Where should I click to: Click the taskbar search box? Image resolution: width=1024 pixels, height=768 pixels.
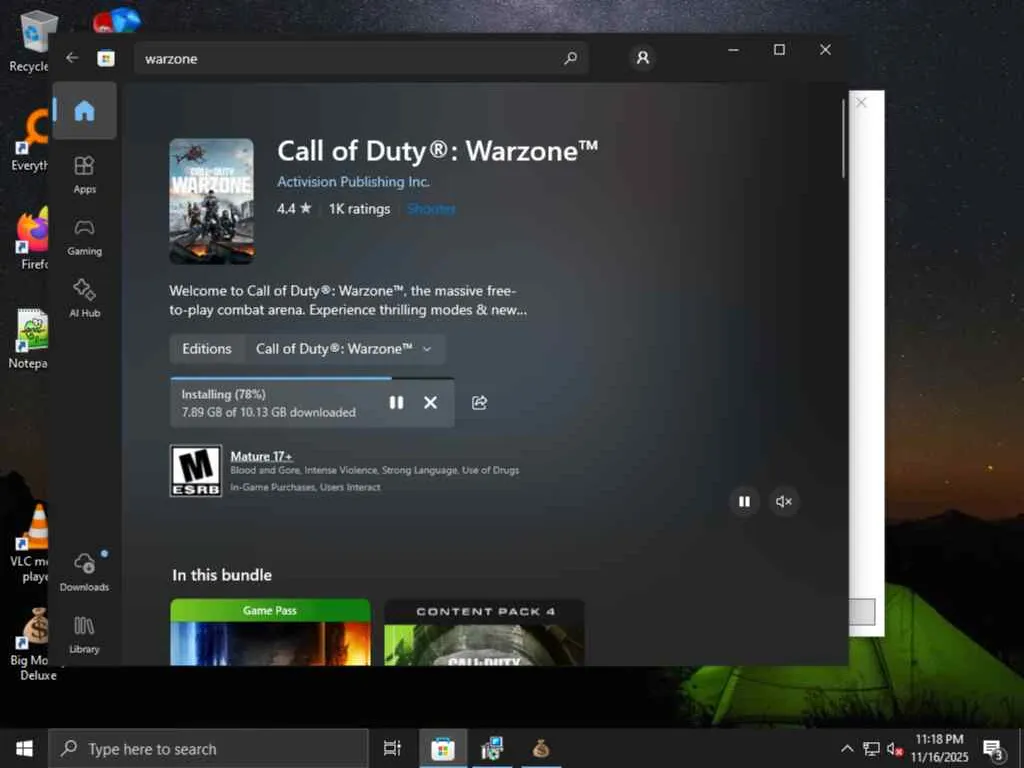tap(209, 748)
